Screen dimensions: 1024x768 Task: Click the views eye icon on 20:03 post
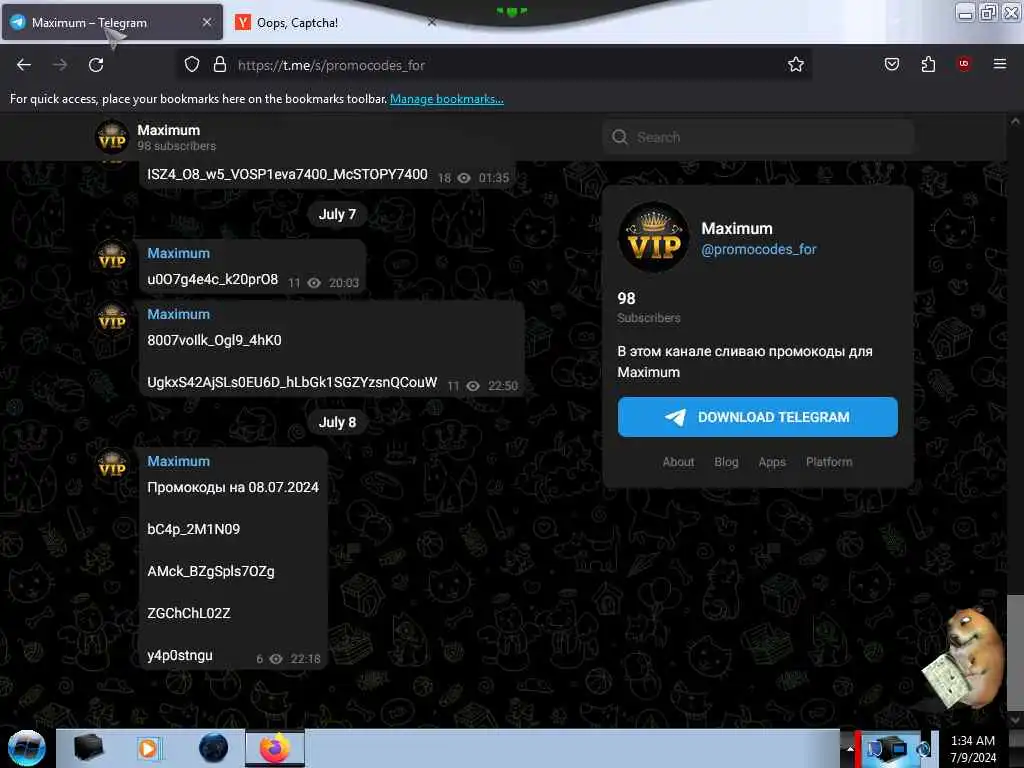pos(314,283)
